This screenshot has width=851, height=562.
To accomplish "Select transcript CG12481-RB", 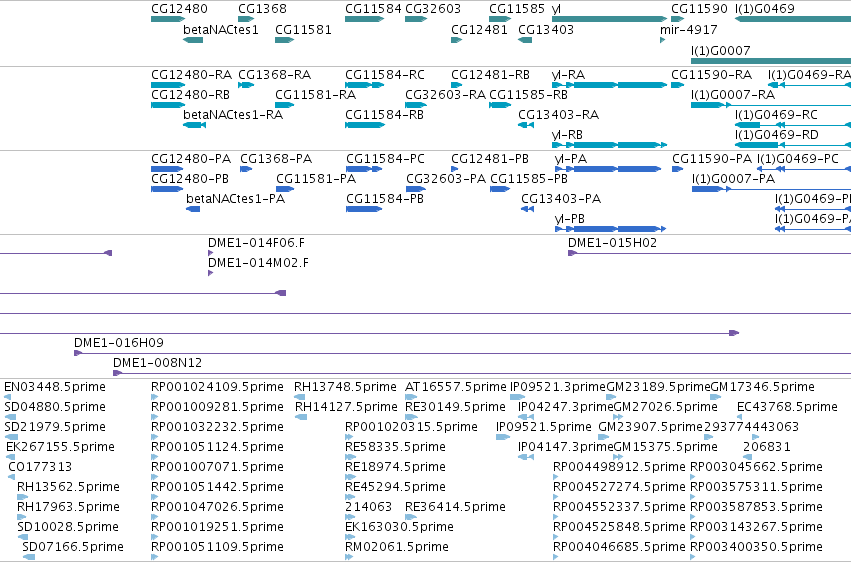I will 456,85.
